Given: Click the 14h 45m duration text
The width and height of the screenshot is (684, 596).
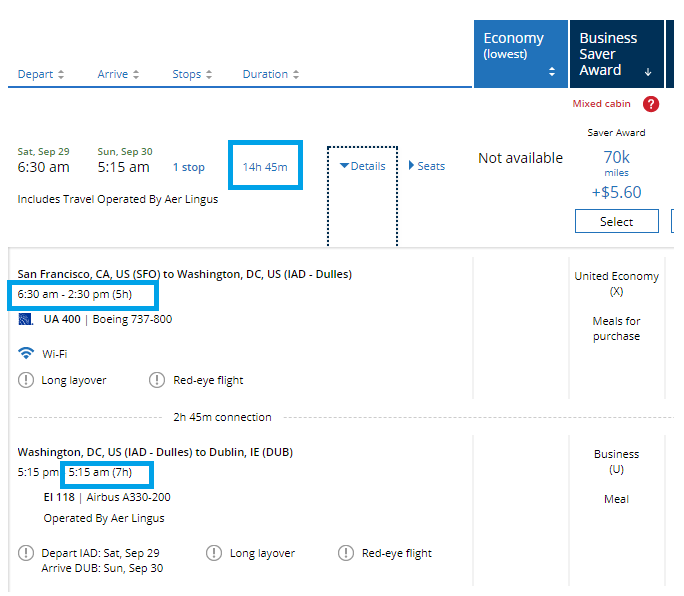Looking at the screenshot, I should (265, 167).
